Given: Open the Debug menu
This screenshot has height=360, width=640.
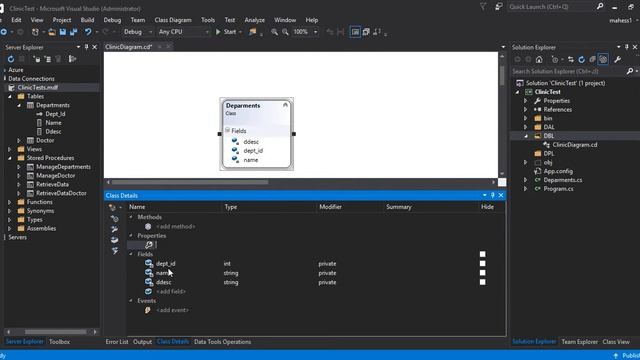Looking at the screenshot, I should click(x=112, y=20).
